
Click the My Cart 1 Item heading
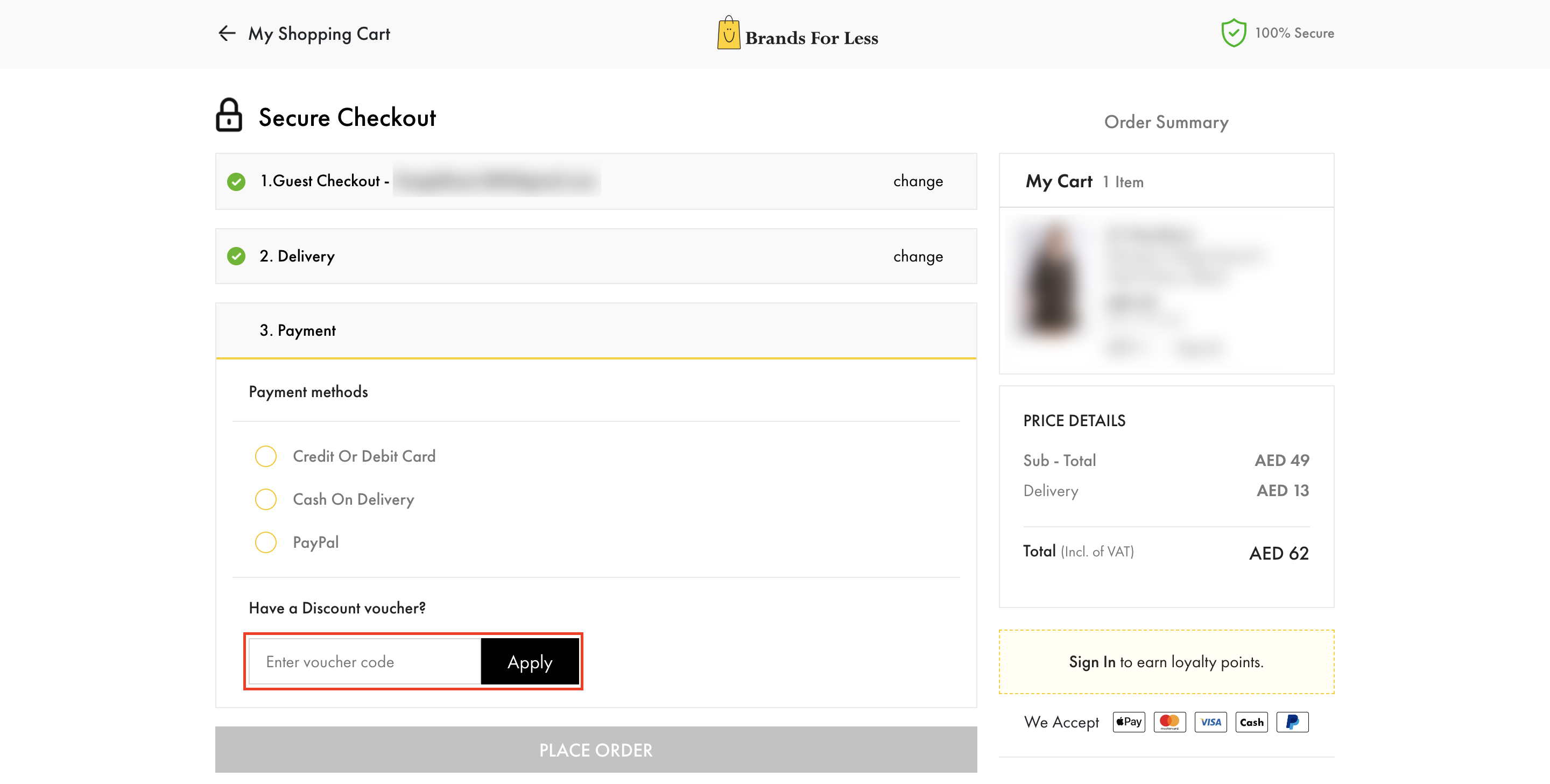(x=1084, y=181)
